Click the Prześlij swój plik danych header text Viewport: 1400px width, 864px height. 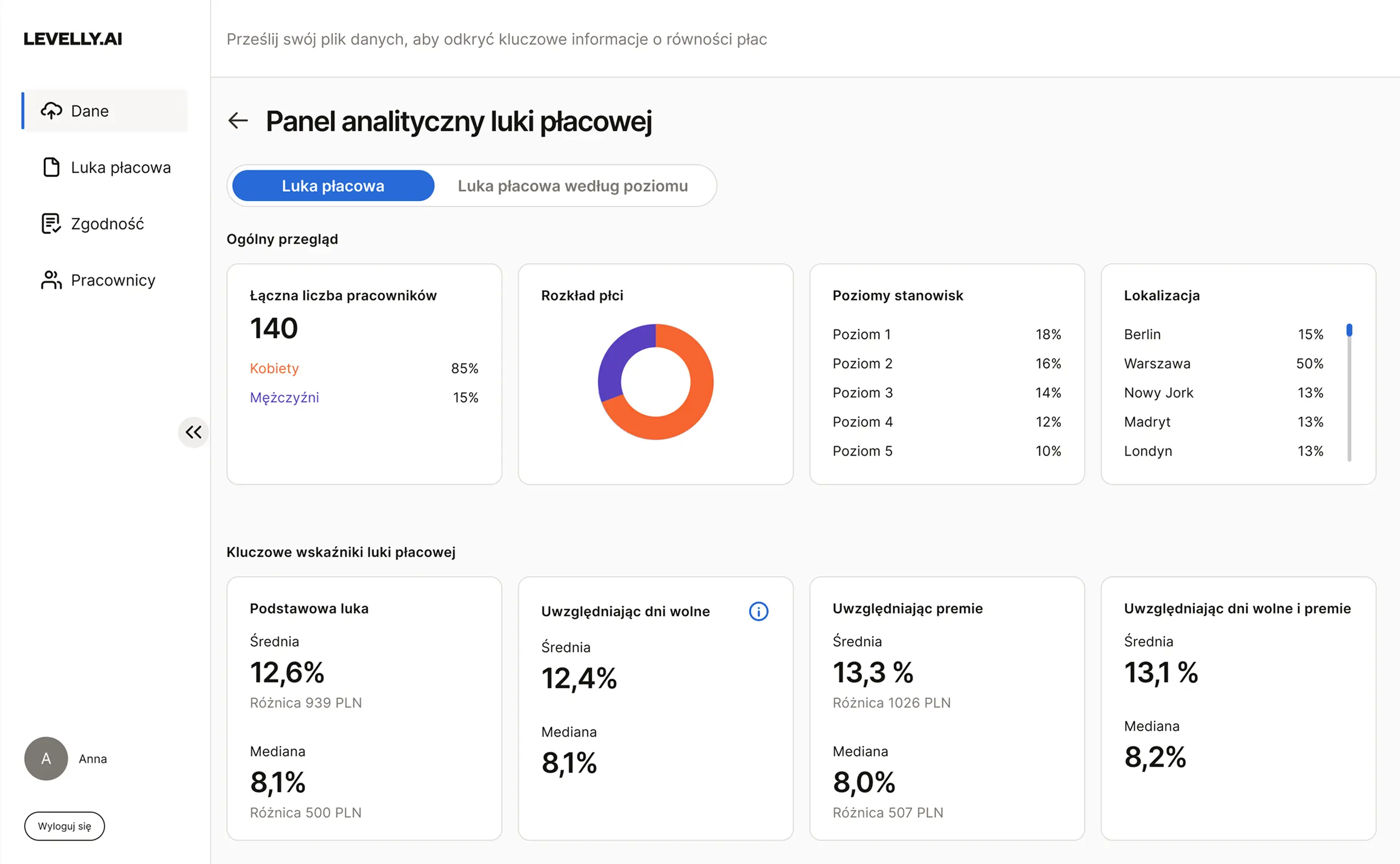click(x=497, y=39)
